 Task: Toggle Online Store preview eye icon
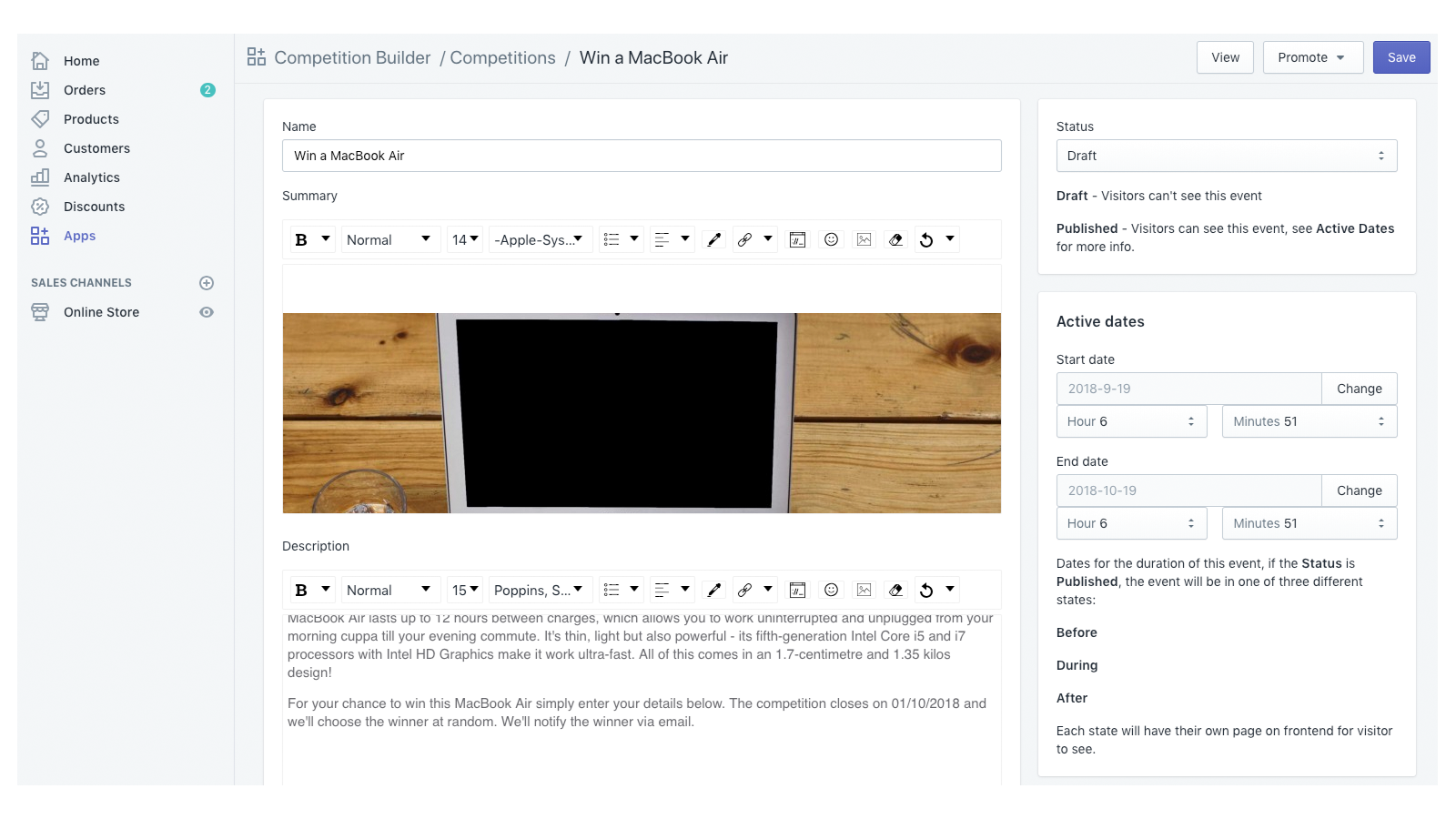click(207, 312)
